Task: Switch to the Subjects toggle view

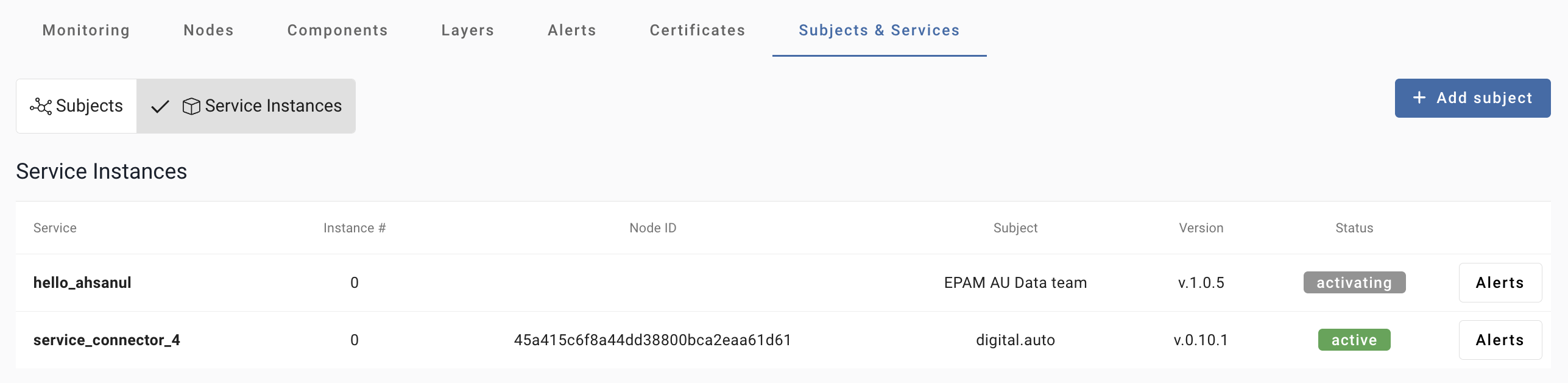Action: click(x=77, y=106)
